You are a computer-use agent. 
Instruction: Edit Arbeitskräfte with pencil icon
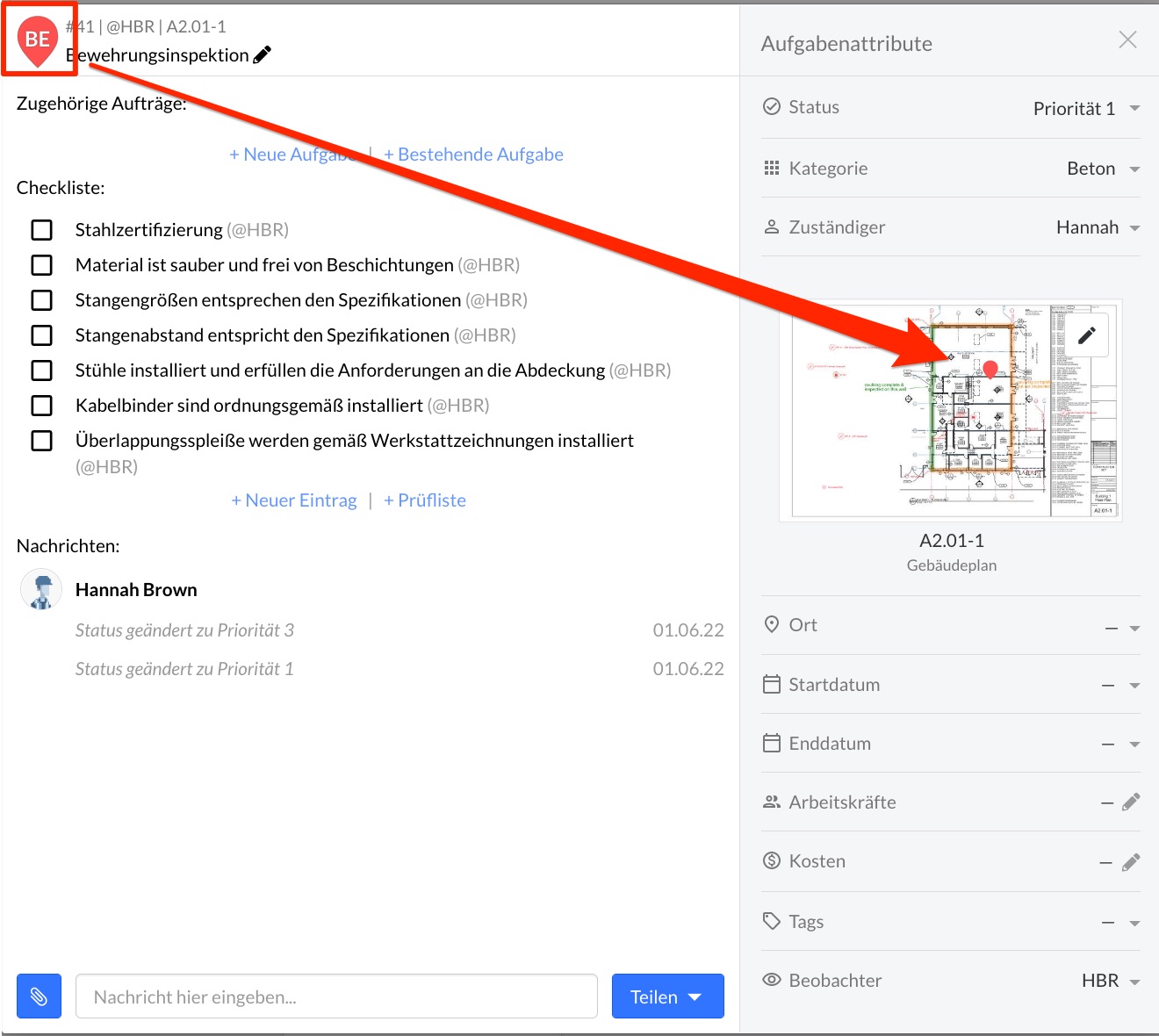(1131, 802)
